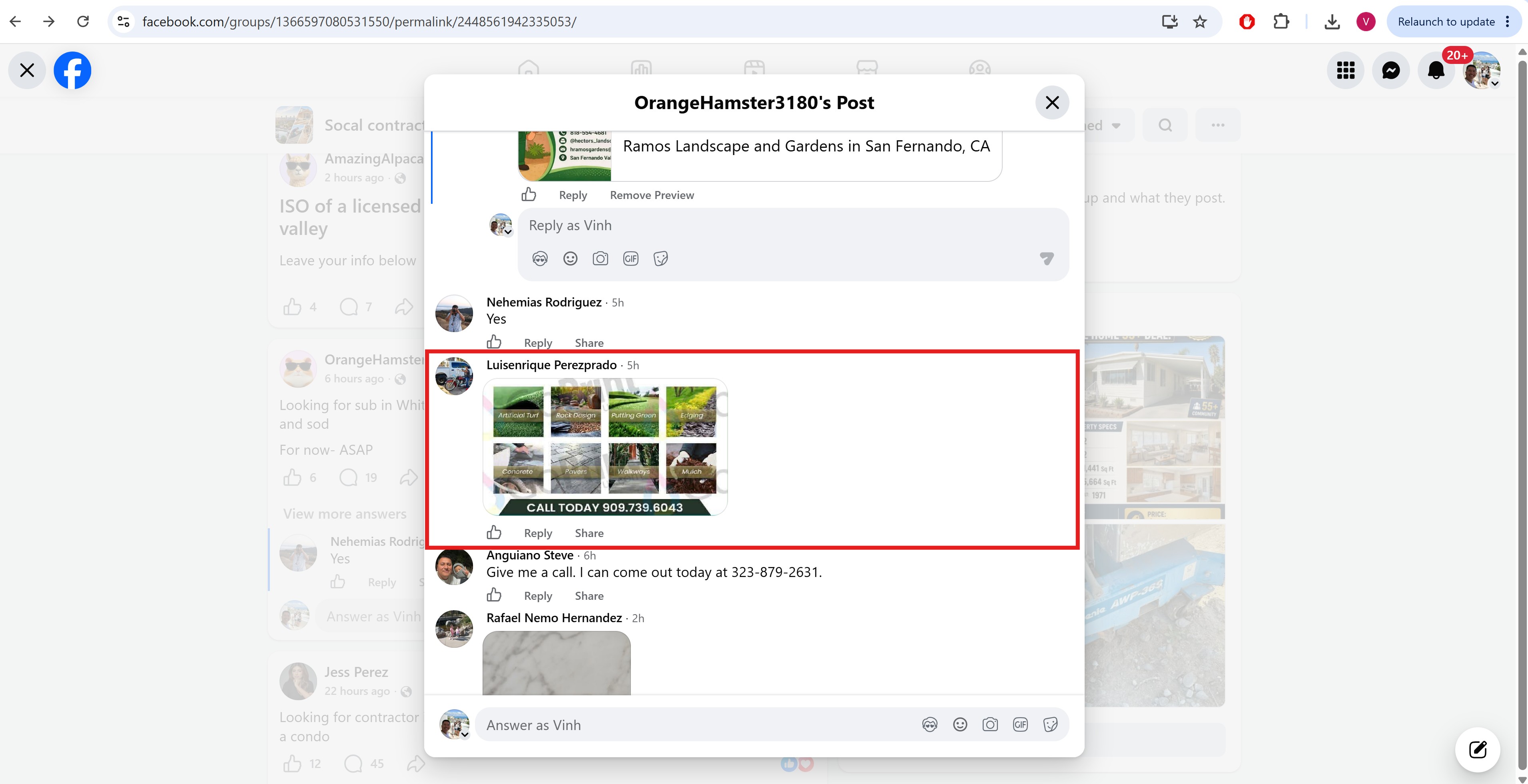Insert avatar sticker in answer box

click(x=930, y=725)
